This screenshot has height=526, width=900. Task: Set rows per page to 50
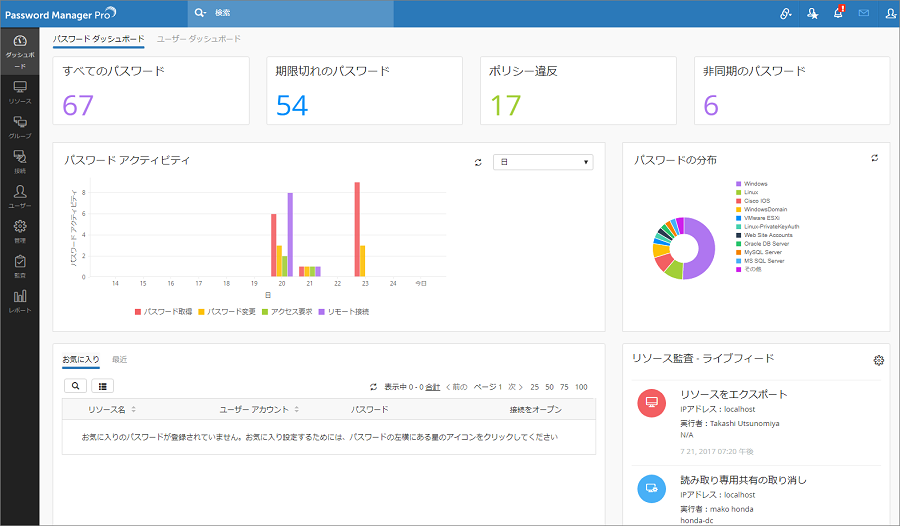(x=548, y=386)
